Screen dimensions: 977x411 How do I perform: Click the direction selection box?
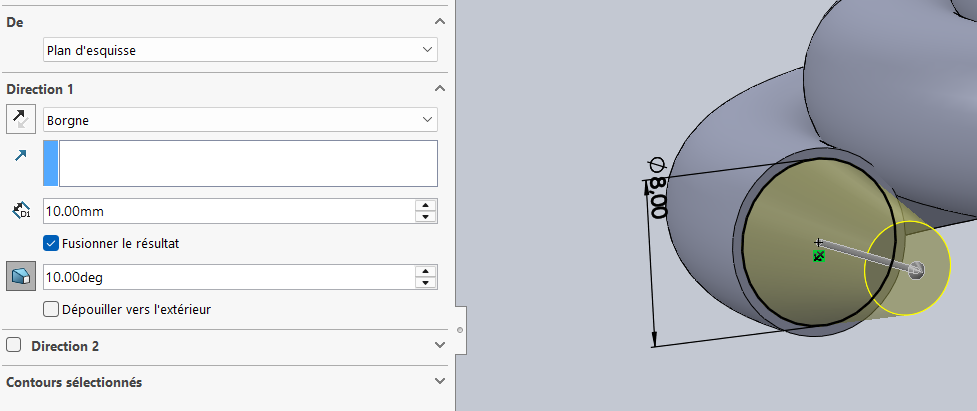pyautogui.click(x=247, y=163)
